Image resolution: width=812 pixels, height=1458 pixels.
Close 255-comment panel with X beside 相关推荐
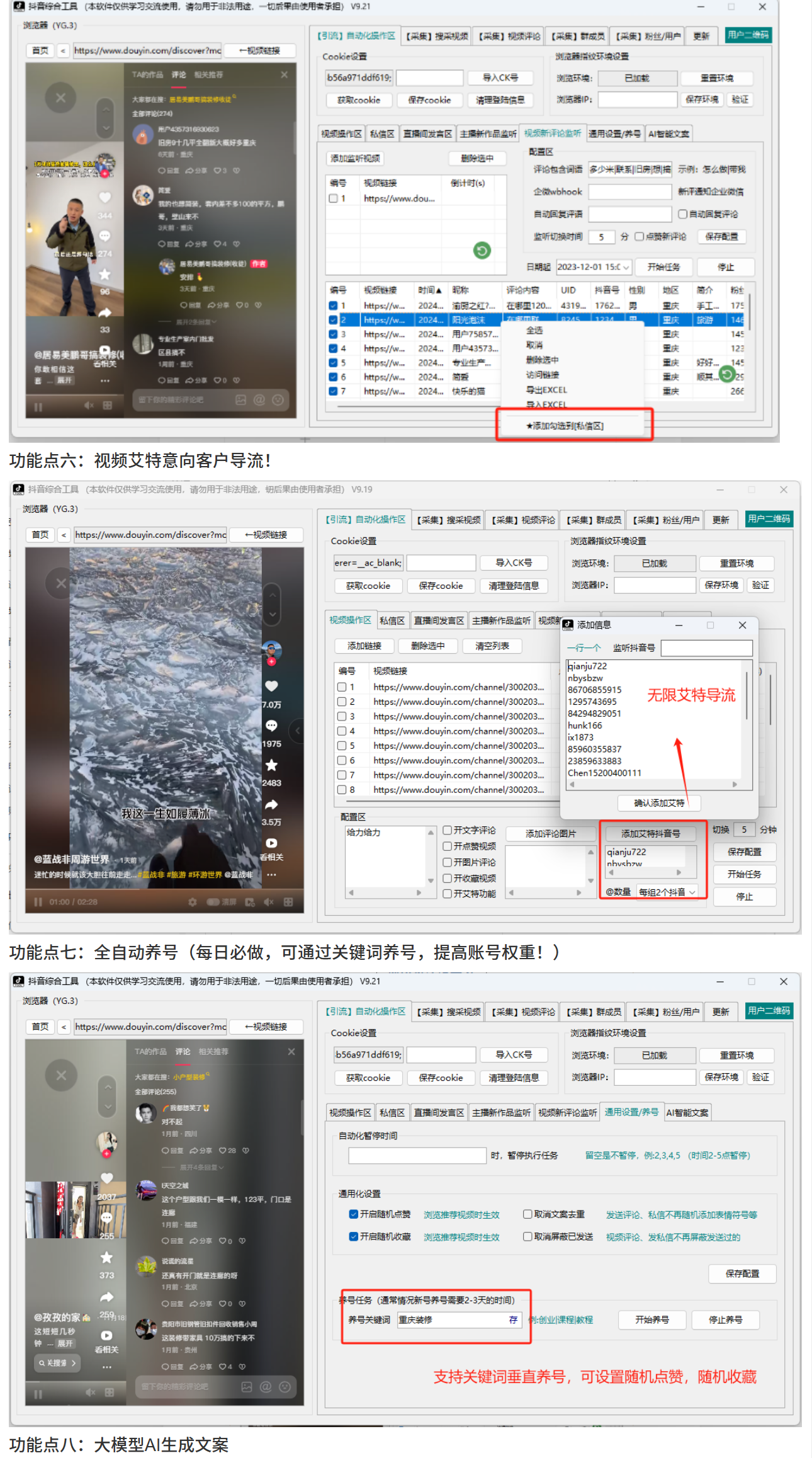291,1051
